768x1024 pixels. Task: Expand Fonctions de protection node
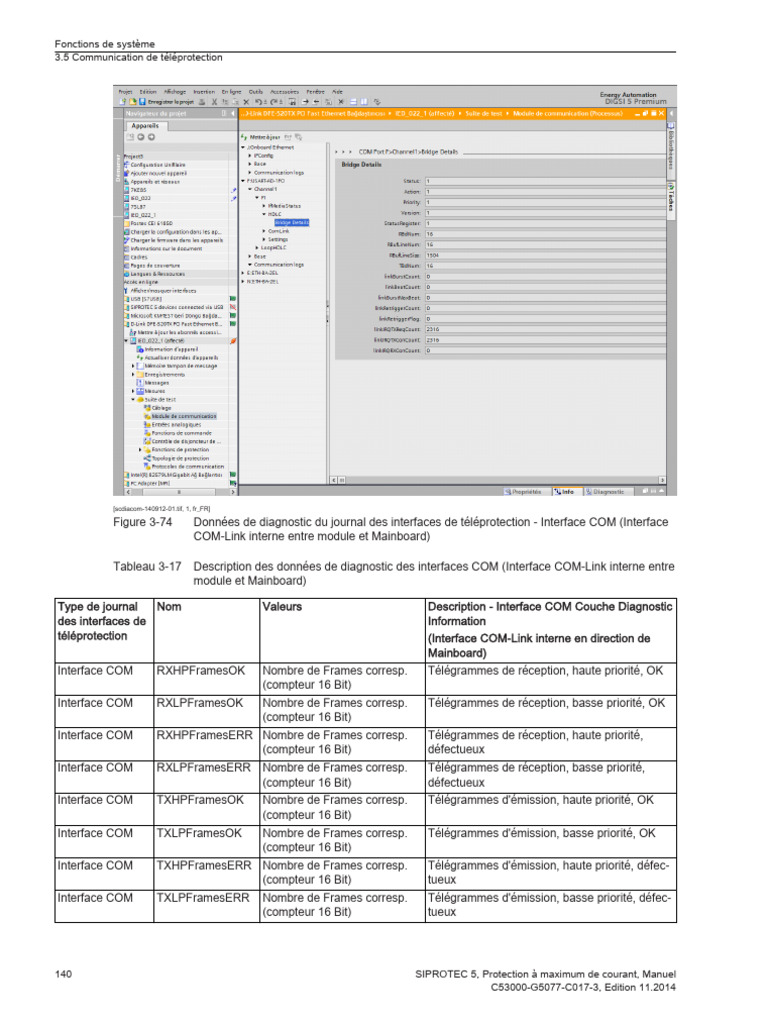pos(140,449)
